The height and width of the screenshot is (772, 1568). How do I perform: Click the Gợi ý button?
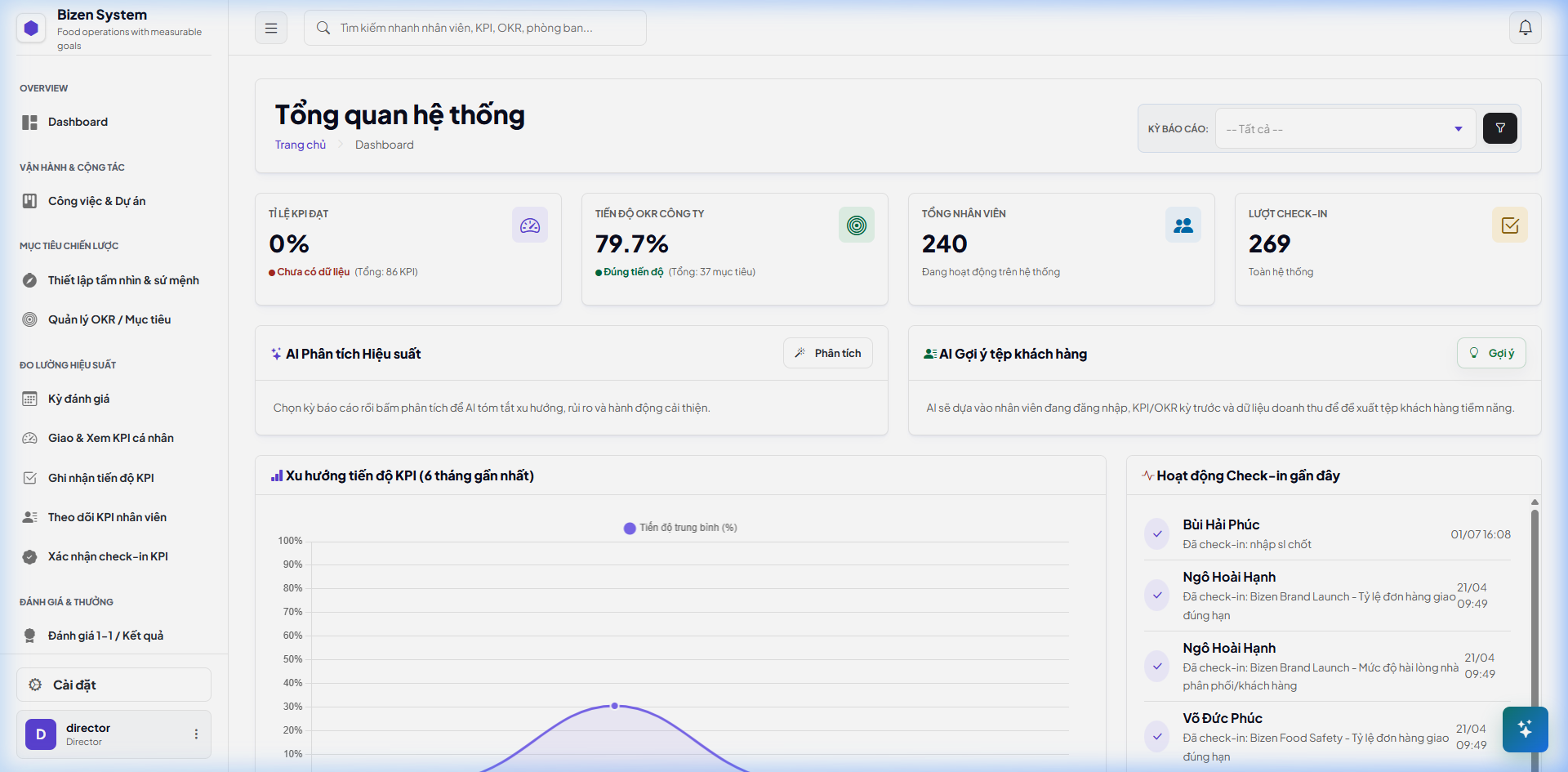1491,353
